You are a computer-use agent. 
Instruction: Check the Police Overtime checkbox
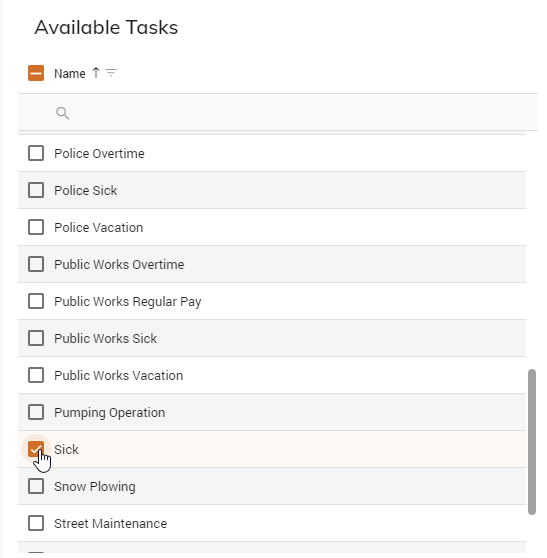click(36, 153)
